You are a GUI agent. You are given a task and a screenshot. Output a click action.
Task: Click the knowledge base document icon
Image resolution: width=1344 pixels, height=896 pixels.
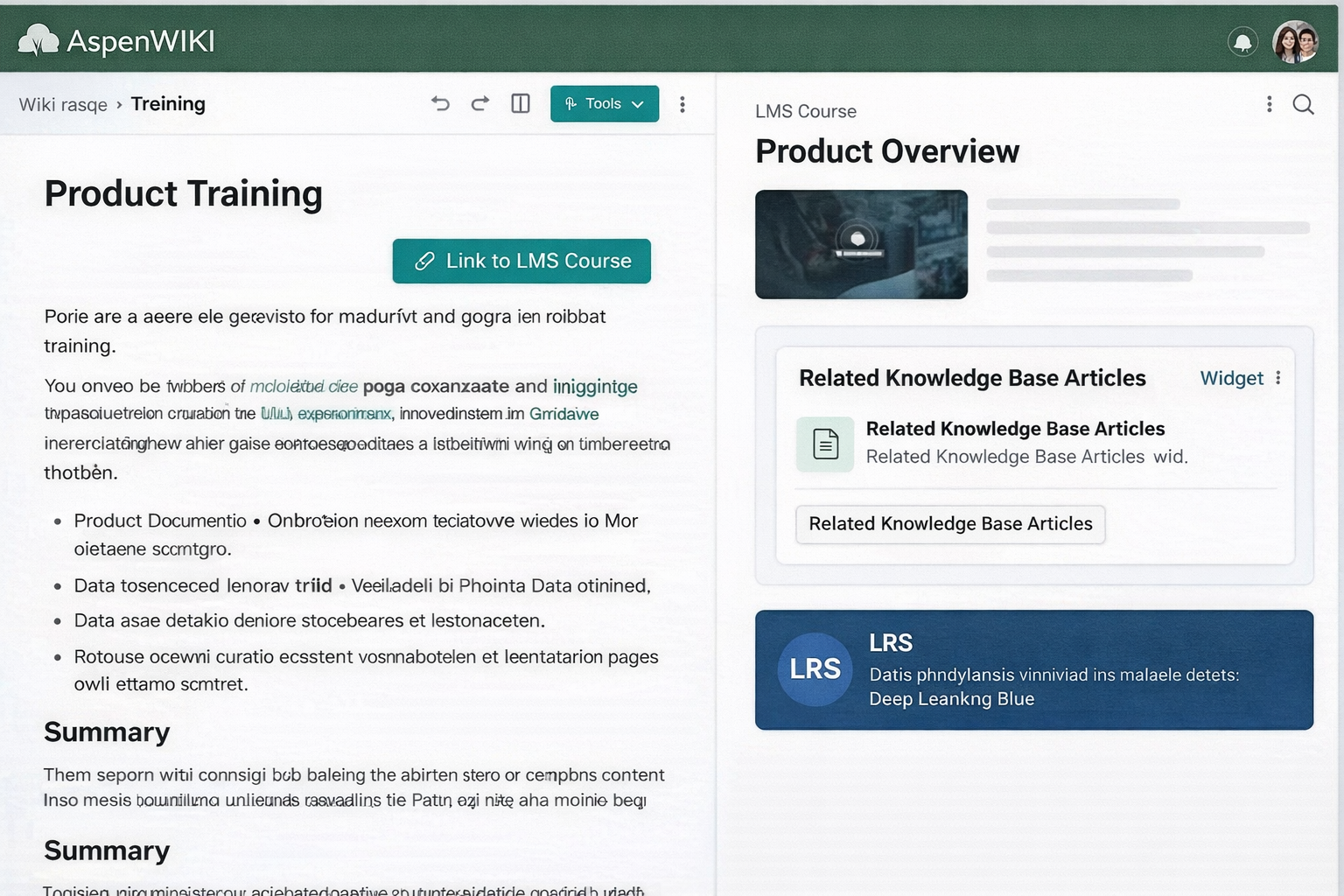[x=825, y=444]
